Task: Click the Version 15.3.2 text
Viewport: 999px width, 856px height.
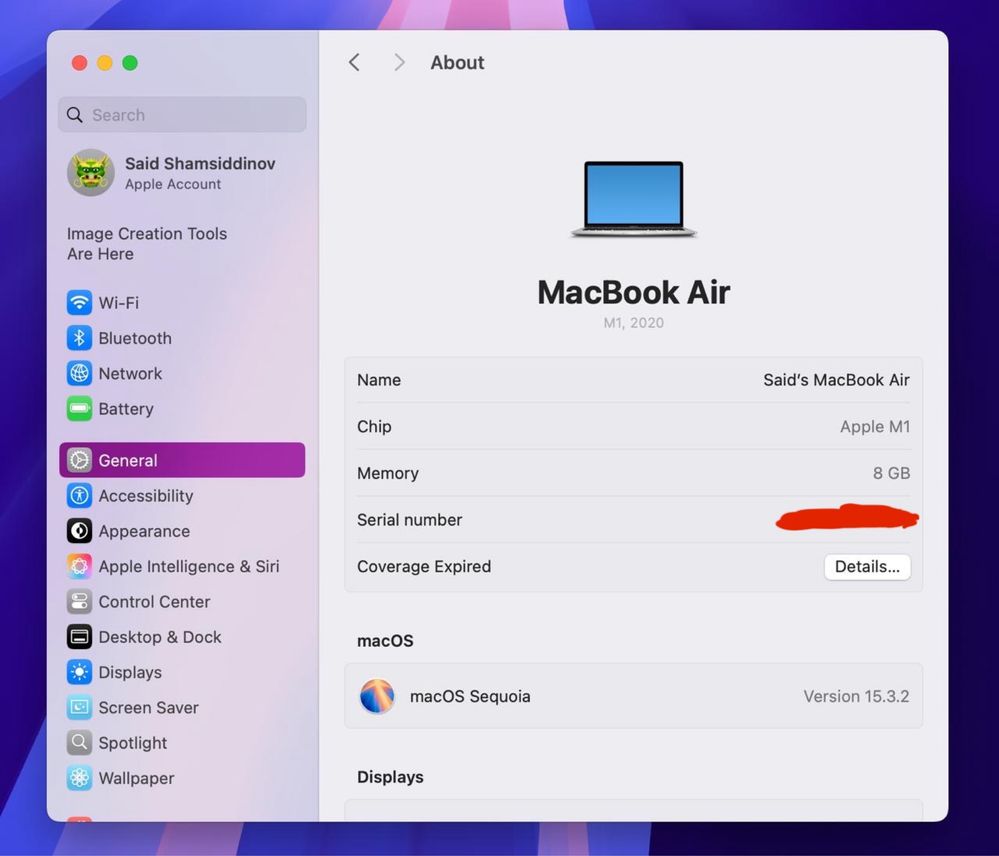Action: [x=856, y=696]
